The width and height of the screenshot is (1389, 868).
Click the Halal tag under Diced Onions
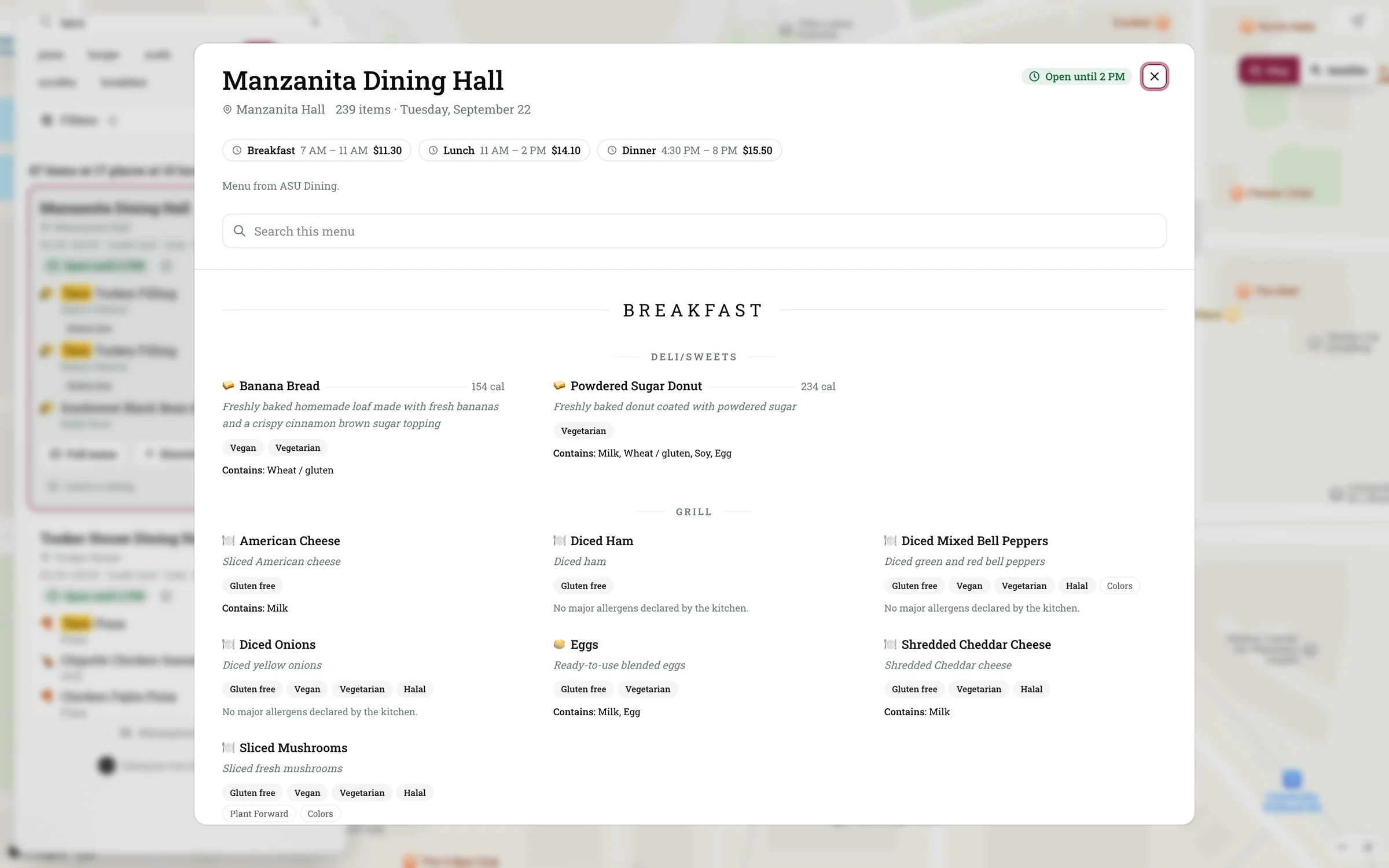point(414,689)
